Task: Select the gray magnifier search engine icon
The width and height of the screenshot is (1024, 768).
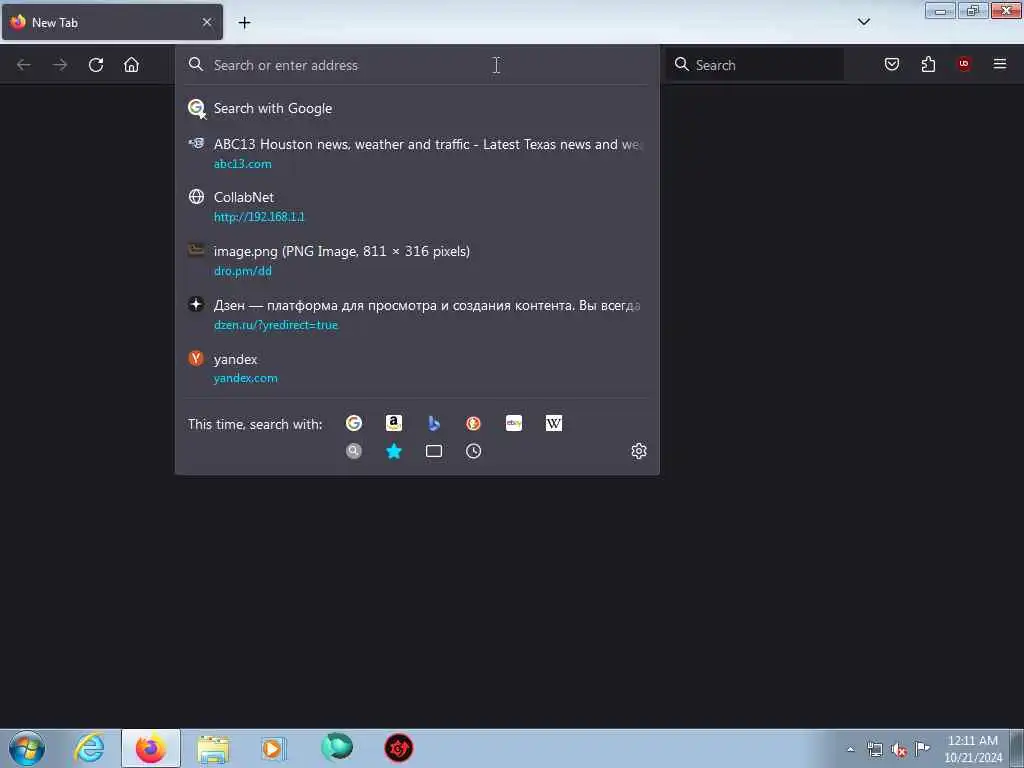Action: coord(354,451)
